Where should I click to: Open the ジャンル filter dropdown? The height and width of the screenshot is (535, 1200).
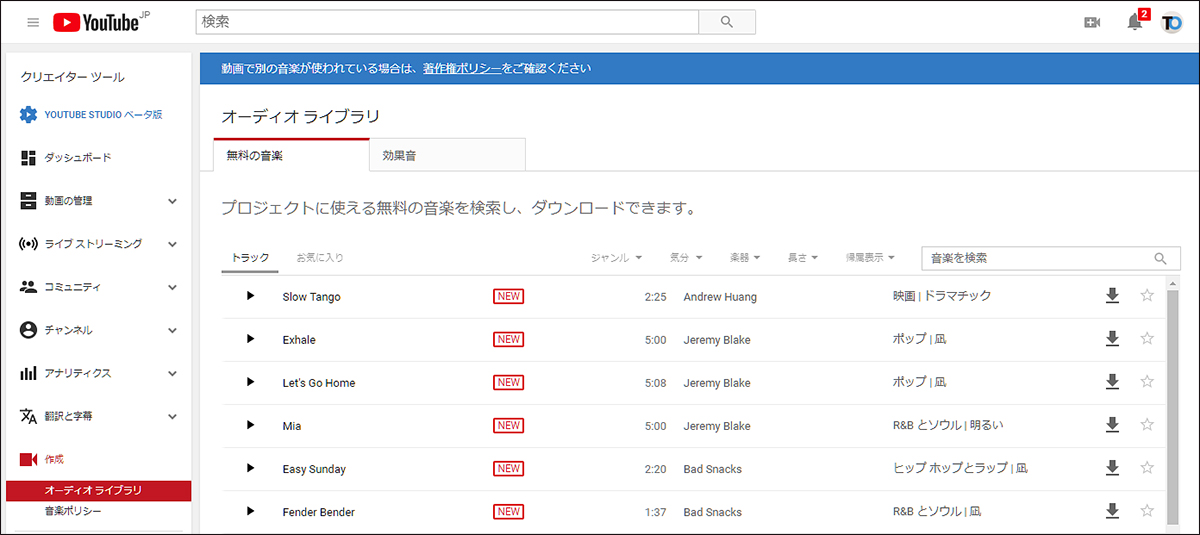coord(617,258)
